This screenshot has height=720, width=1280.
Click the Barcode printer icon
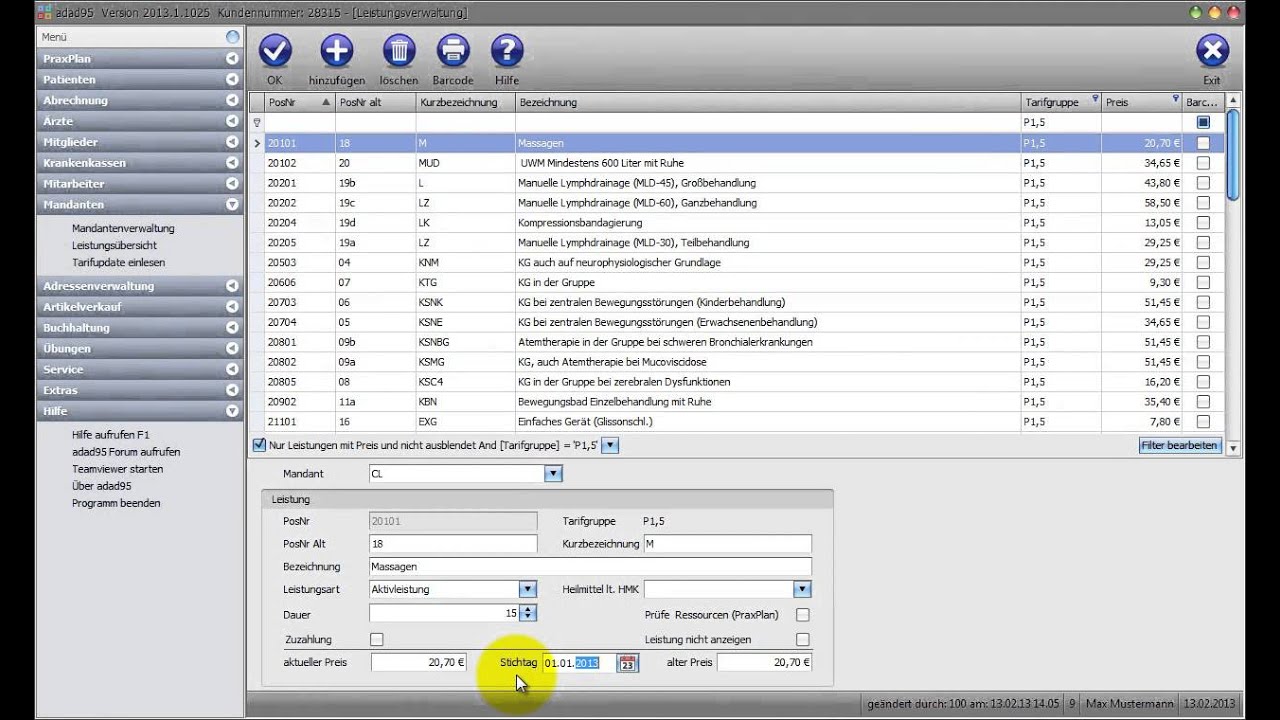(453, 50)
